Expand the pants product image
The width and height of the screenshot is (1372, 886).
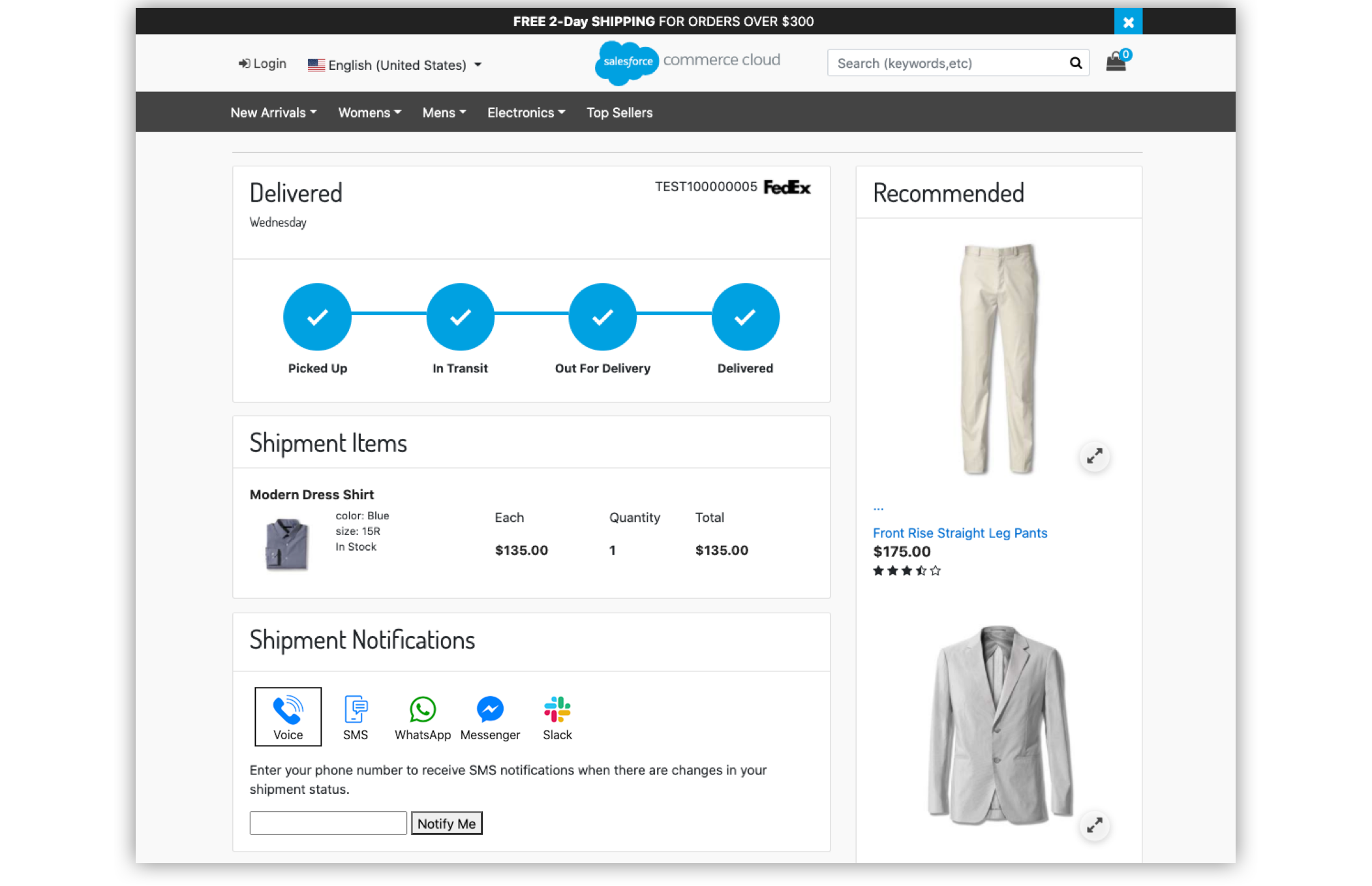tap(1094, 455)
